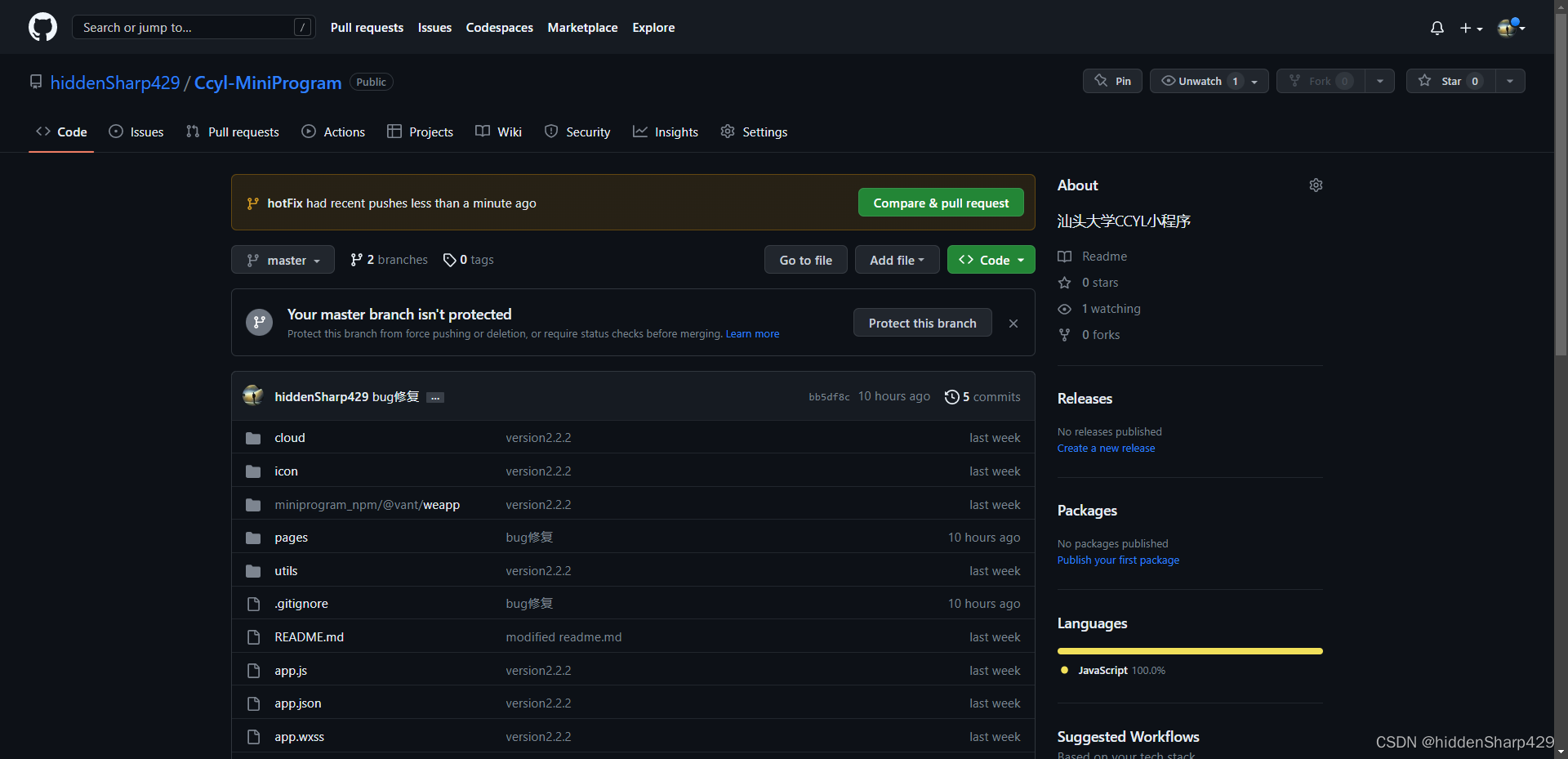Open commit history clock icon
Screen dimensions: 1568x759
click(951, 397)
